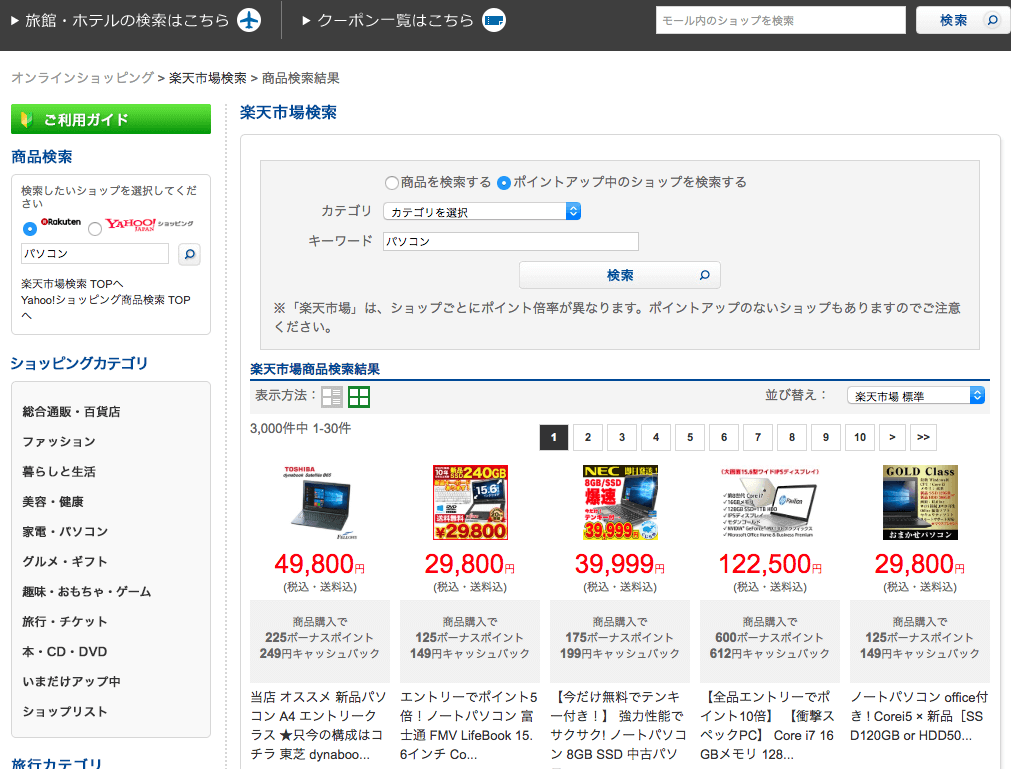Open the 並び替え sort dropdown
This screenshot has width=1011, height=769.
pyautogui.click(x=916, y=396)
